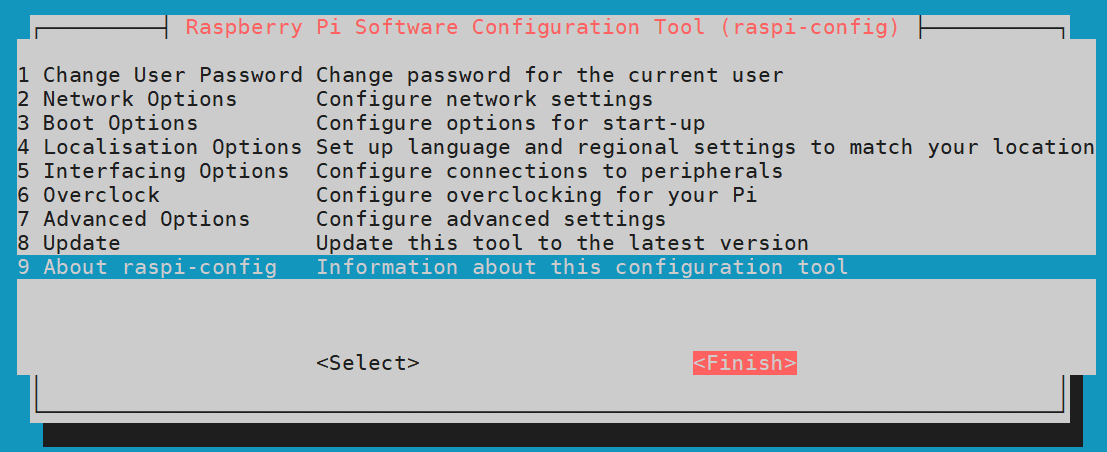
Task: Click 'Configure overclocking for your Pi' text
Action: pyautogui.click(x=536, y=195)
